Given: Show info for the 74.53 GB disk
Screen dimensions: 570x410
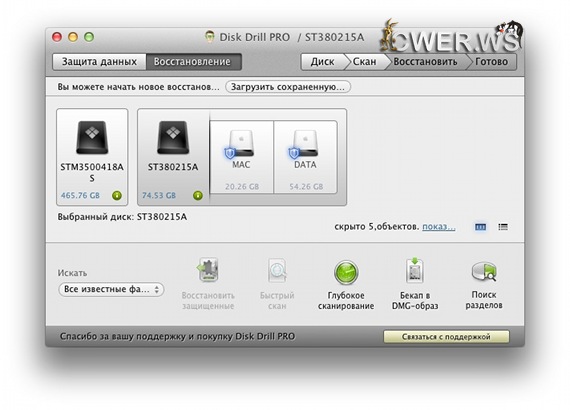Looking at the screenshot, I should (x=198, y=196).
